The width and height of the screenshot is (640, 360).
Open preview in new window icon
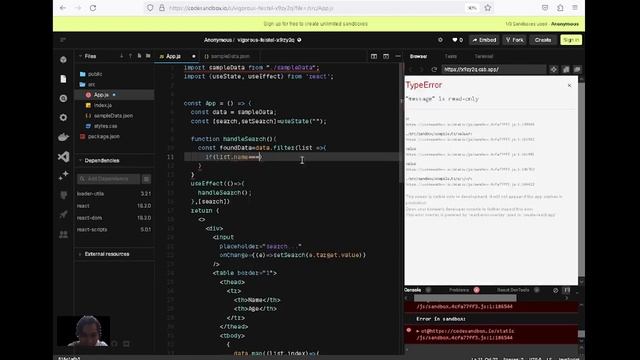[577, 69]
